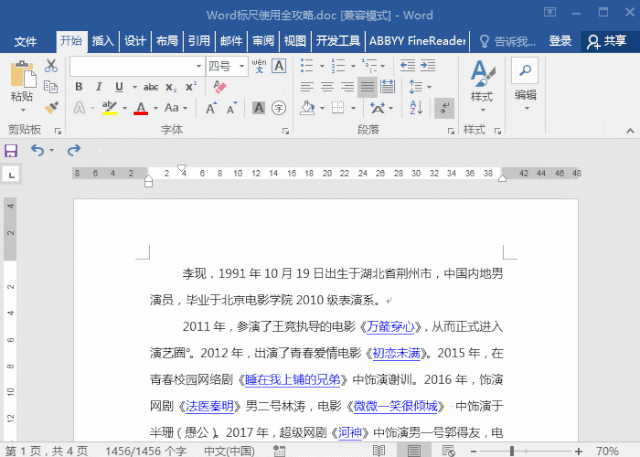Viewport: 640px width, 457px height.
Task: Open the 万箭穿心 hyperlink in document
Action: pos(391,327)
